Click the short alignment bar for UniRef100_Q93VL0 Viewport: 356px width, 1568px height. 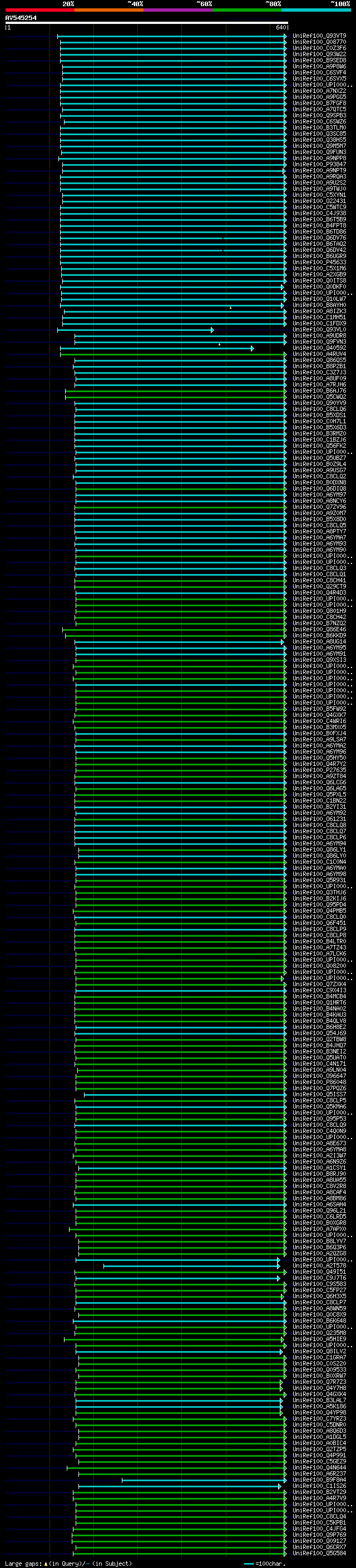(136, 330)
